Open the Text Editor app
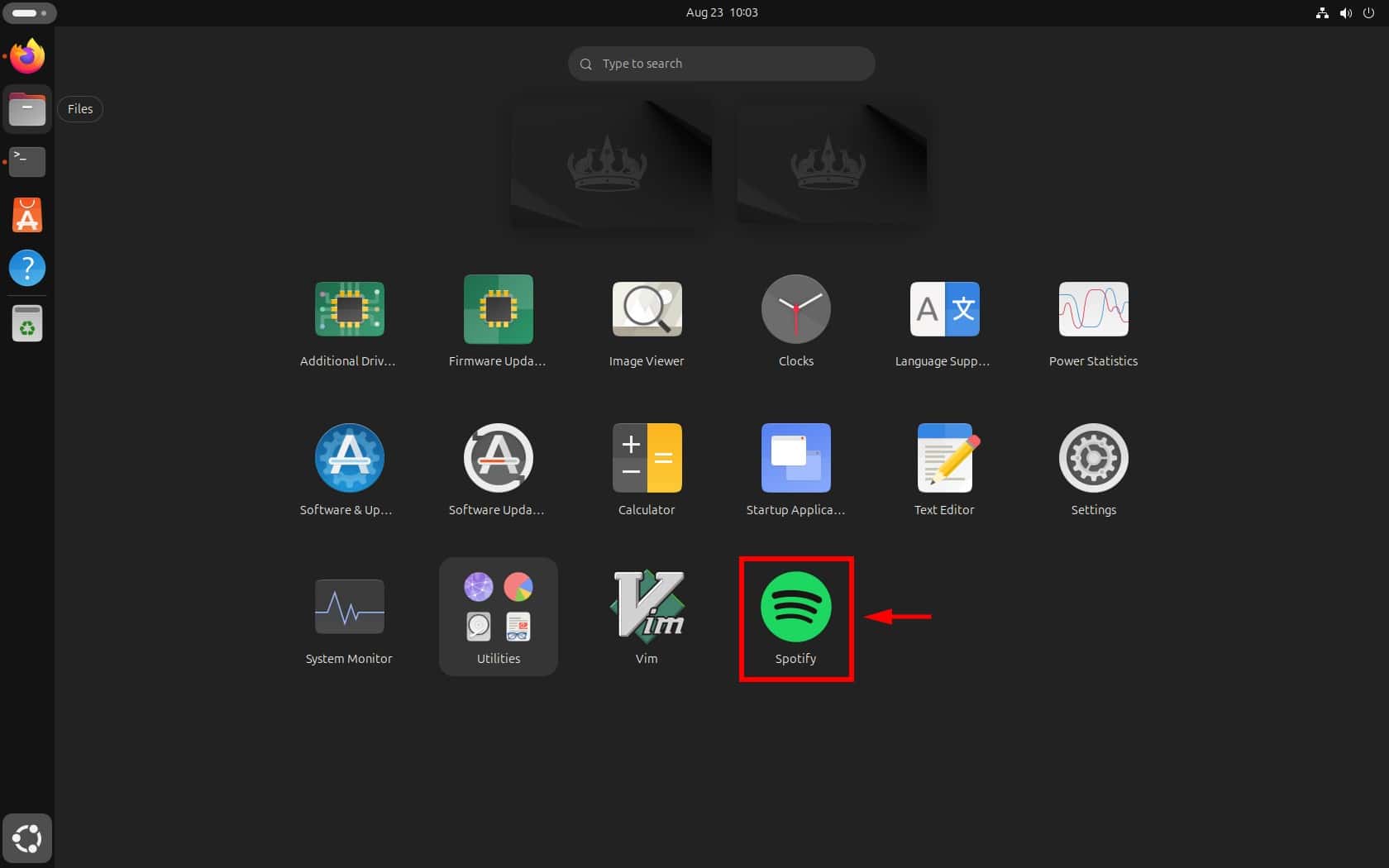The height and width of the screenshot is (868, 1389). click(943, 458)
